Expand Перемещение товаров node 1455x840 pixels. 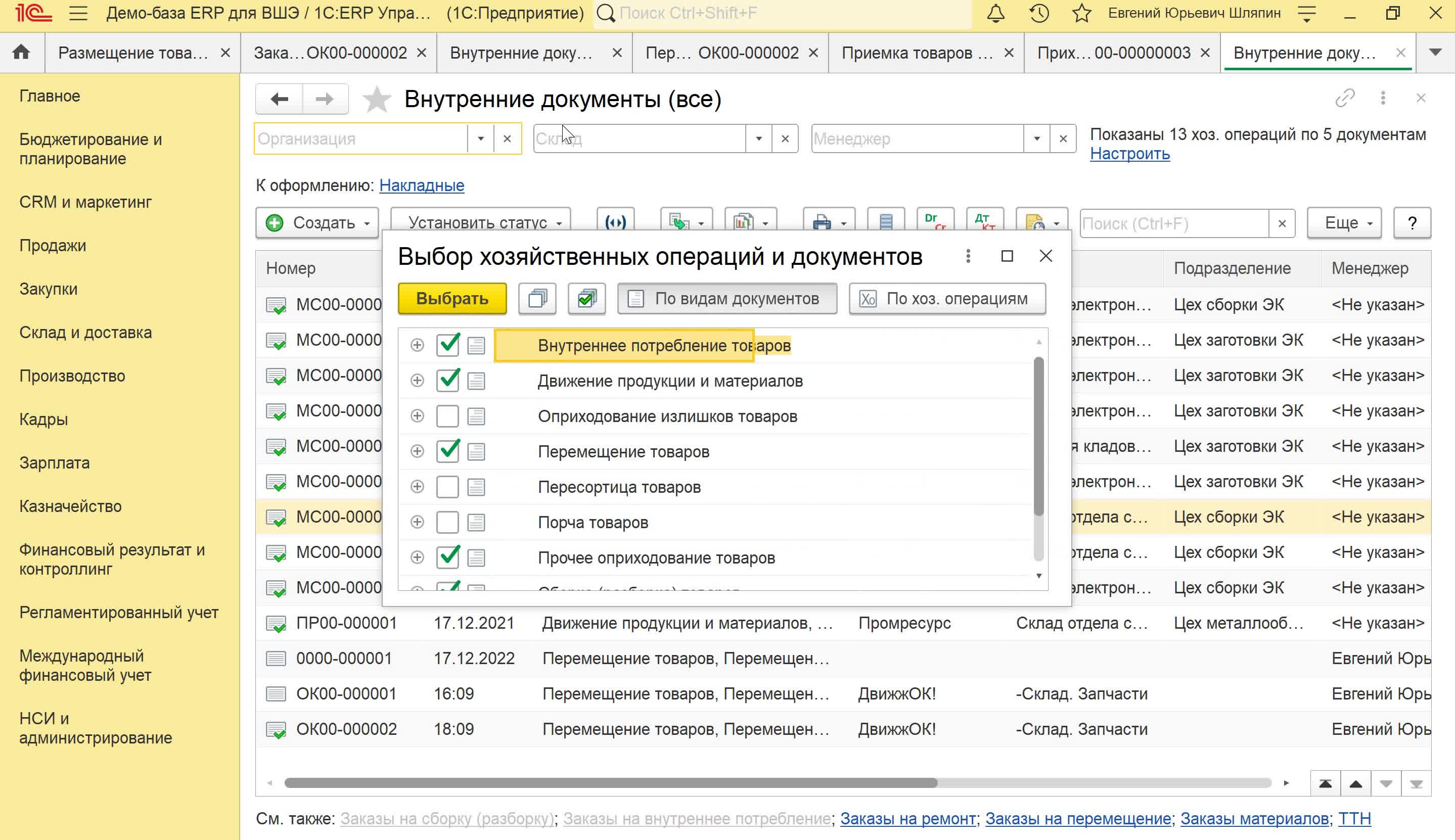coord(417,451)
